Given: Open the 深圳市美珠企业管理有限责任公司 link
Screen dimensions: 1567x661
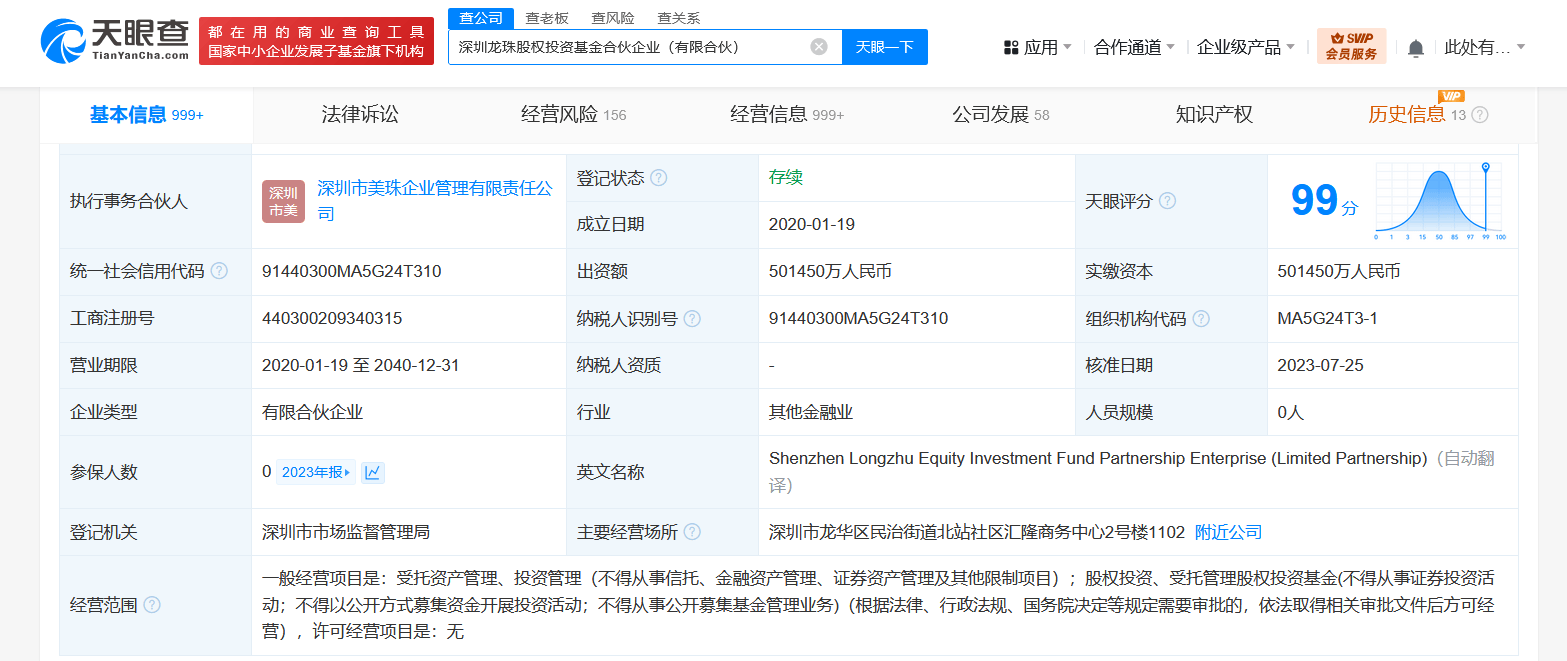Looking at the screenshot, I should tap(435, 201).
